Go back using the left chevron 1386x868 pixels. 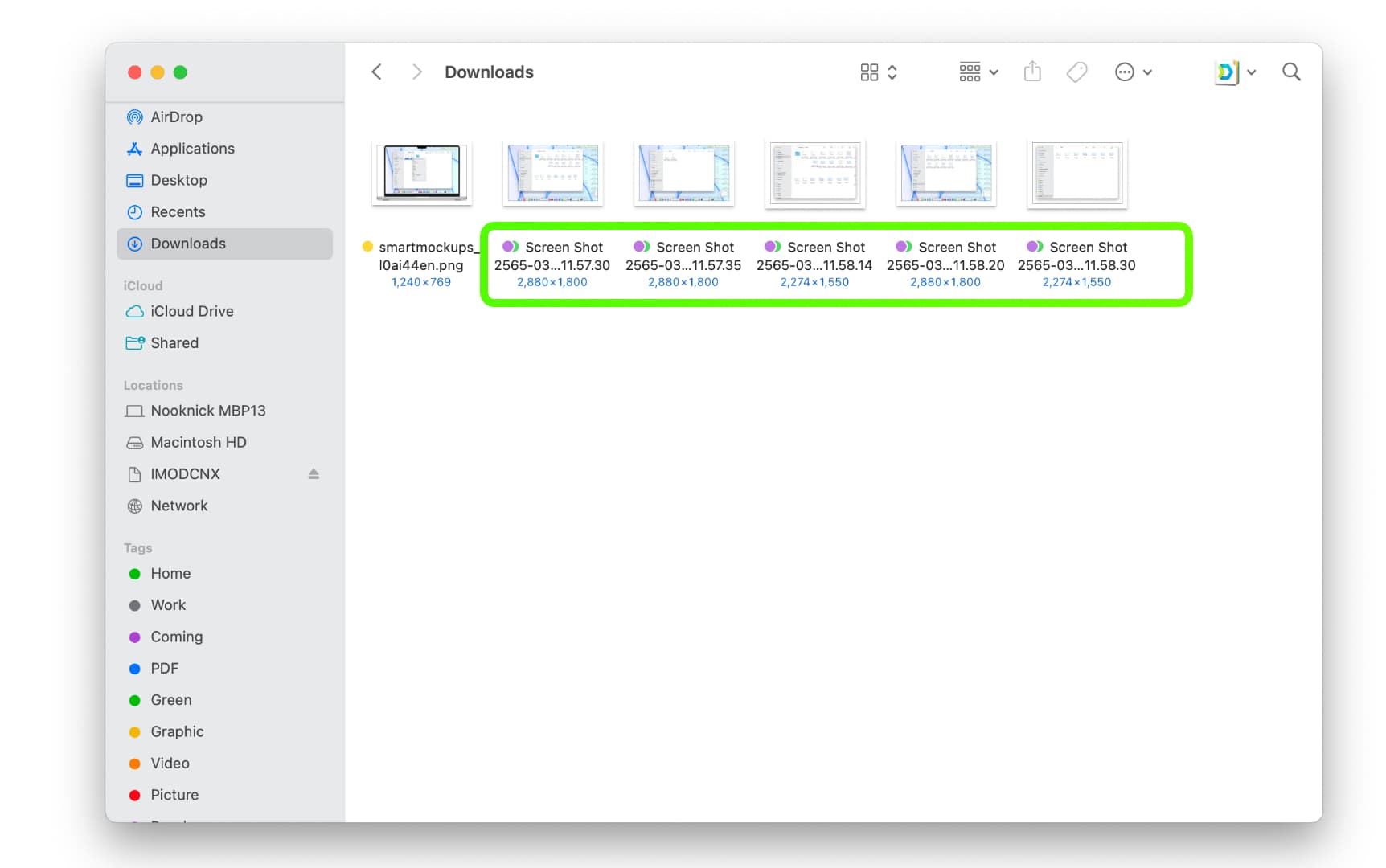[x=376, y=72]
